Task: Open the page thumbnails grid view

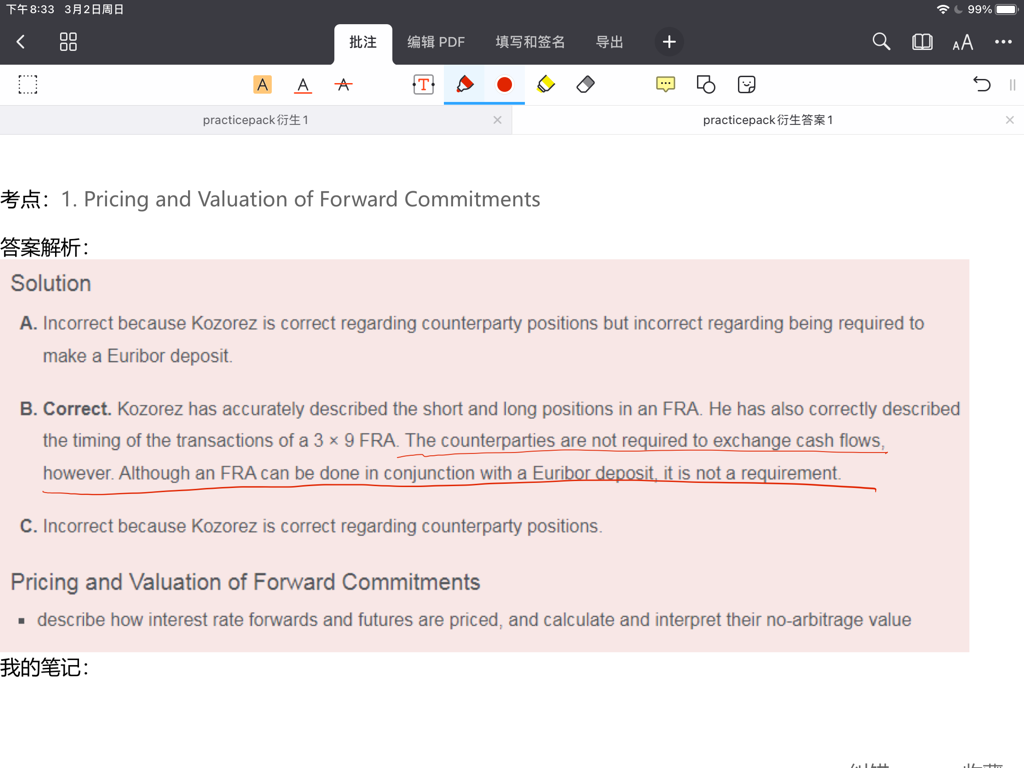Action: click(x=68, y=42)
